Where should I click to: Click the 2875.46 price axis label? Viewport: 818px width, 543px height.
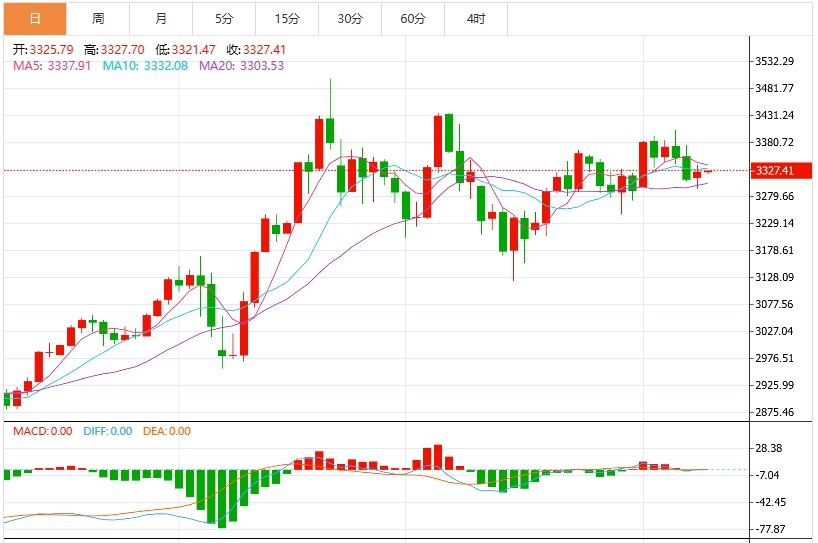[x=775, y=412]
